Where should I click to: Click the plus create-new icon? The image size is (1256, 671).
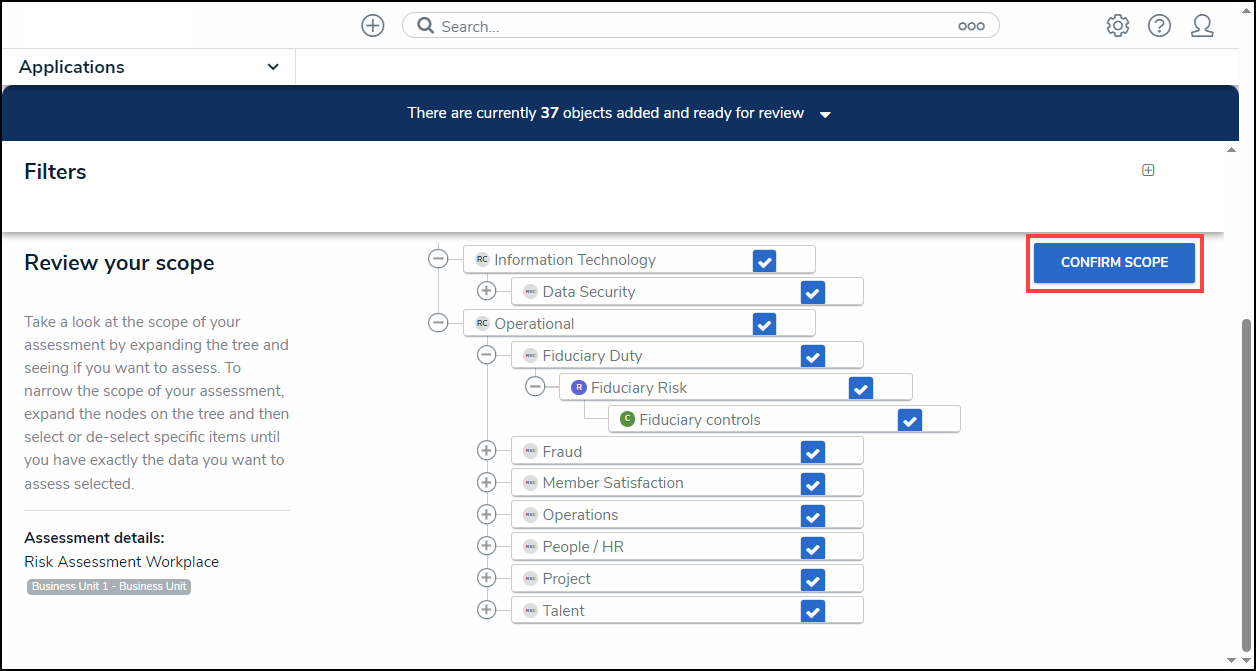click(373, 26)
